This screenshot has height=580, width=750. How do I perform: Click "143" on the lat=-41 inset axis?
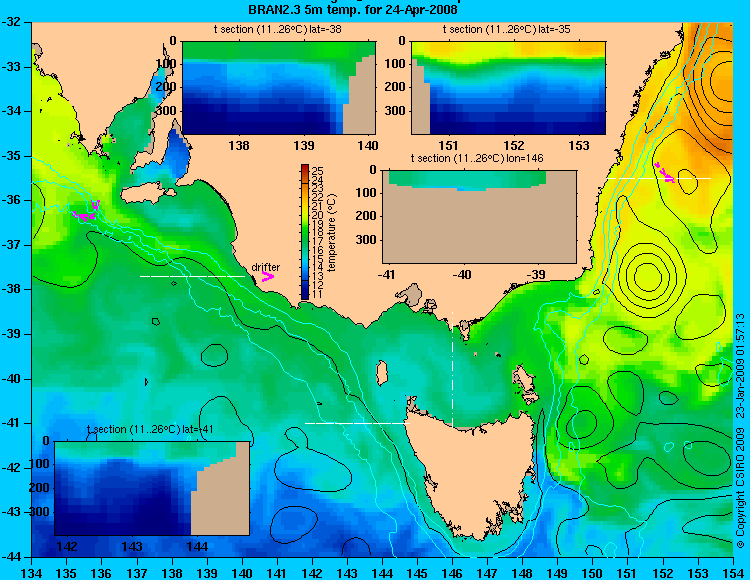point(132,546)
